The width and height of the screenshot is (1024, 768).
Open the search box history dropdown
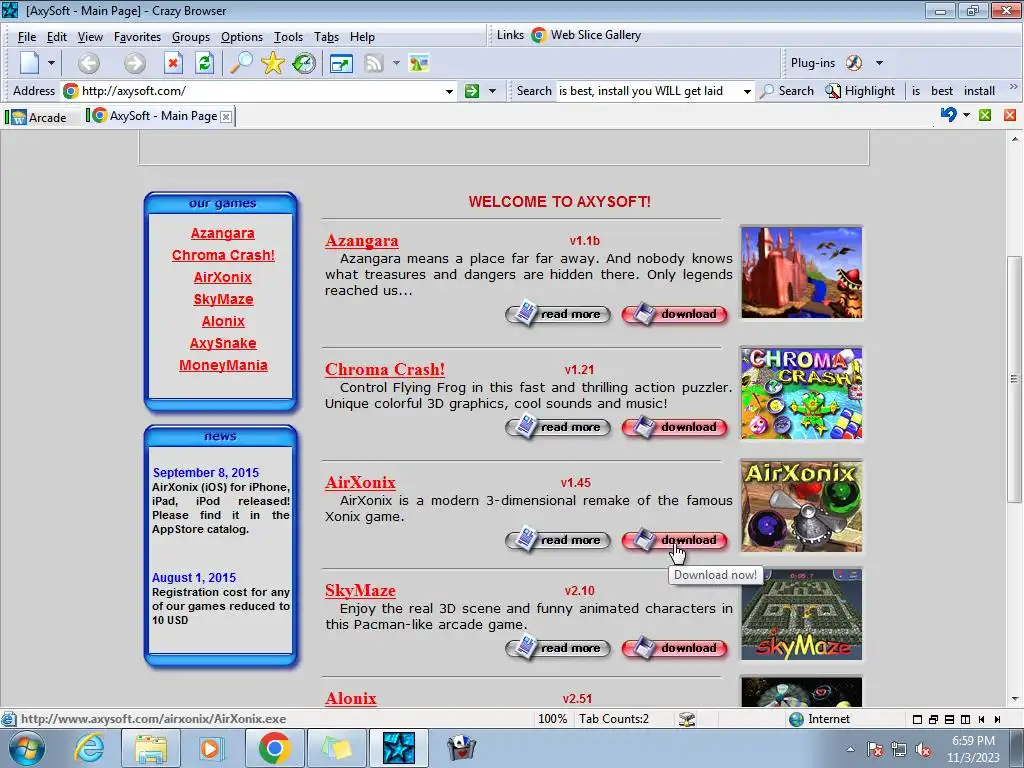[x=747, y=91]
